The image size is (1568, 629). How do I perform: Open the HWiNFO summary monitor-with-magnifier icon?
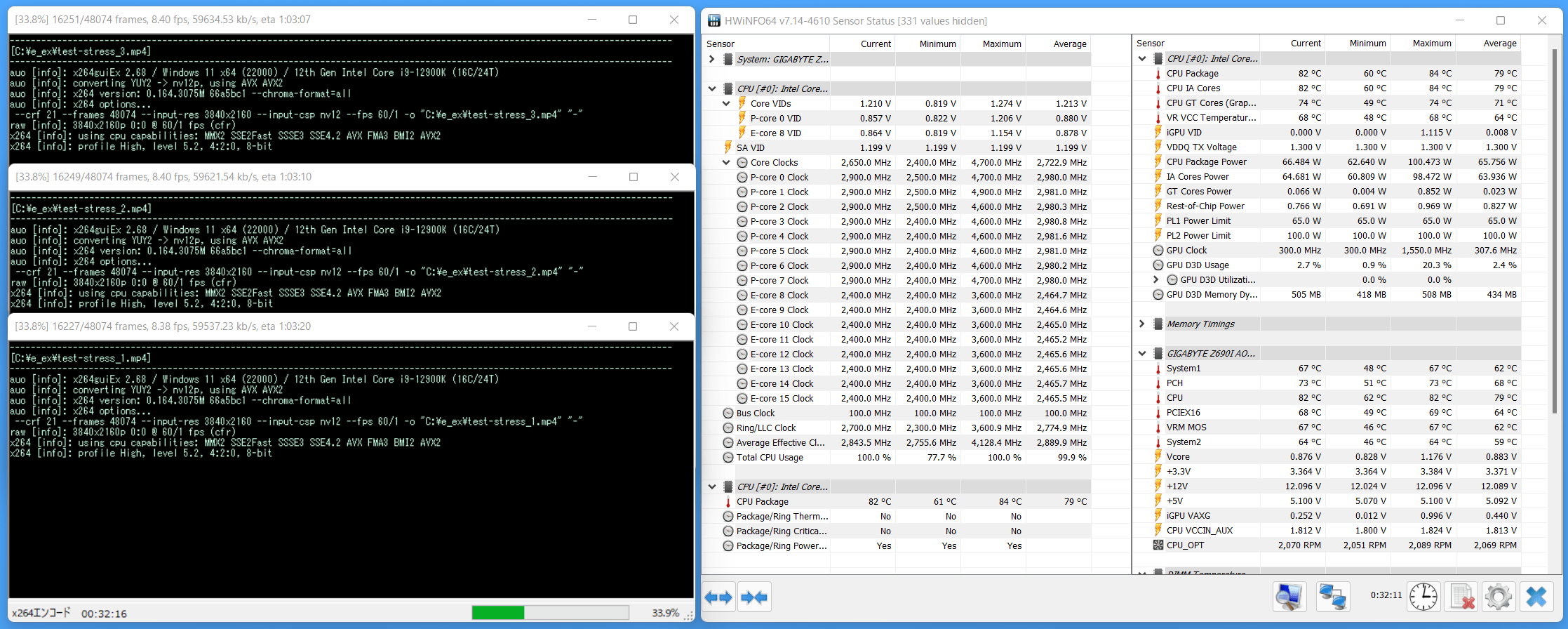click(x=1289, y=597)
